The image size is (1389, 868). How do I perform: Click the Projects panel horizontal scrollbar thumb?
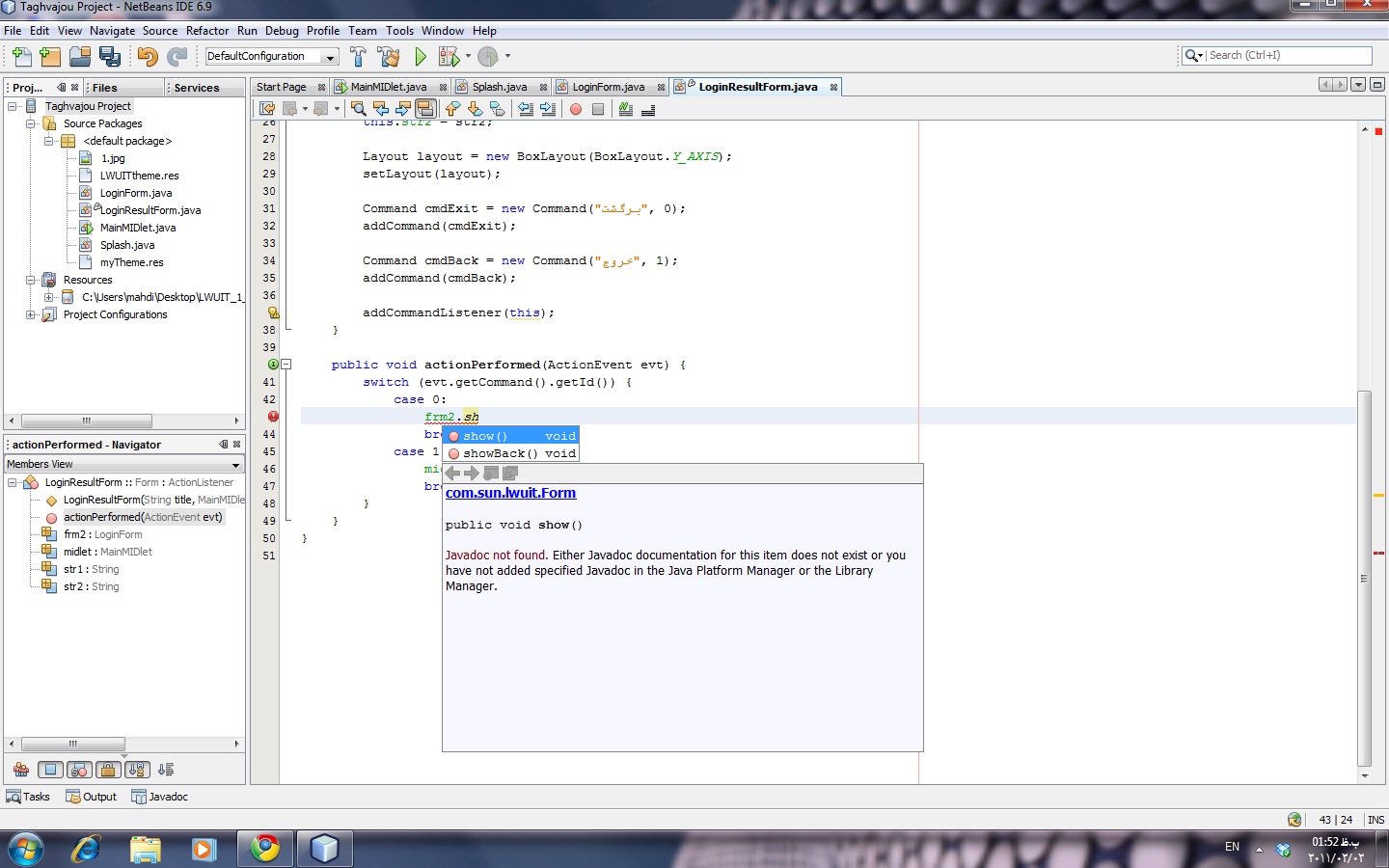pos(87,420)
